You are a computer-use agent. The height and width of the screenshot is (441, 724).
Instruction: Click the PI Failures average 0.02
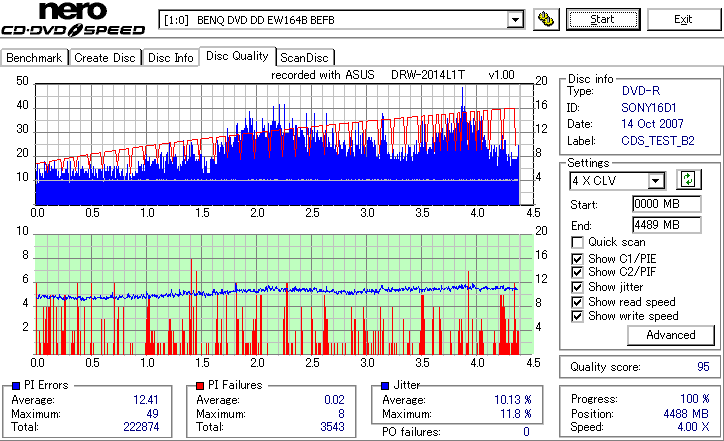click(334, 399)
